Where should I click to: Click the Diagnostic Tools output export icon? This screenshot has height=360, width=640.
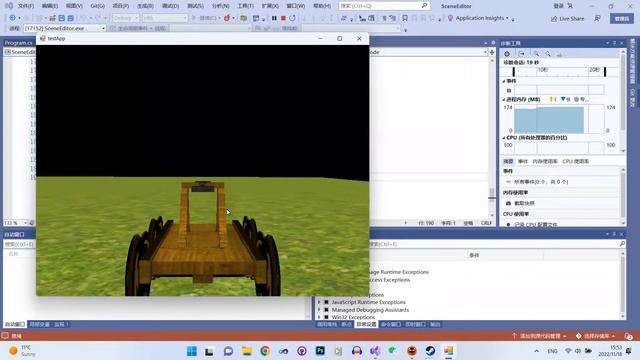pyautogui.click(x=522, y=54)
